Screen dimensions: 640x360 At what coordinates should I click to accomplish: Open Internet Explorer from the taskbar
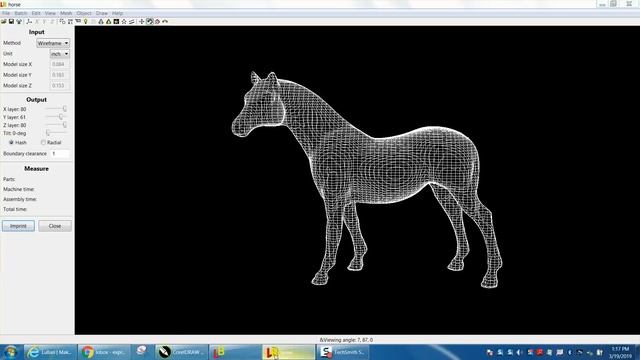(x=50, y=352)
